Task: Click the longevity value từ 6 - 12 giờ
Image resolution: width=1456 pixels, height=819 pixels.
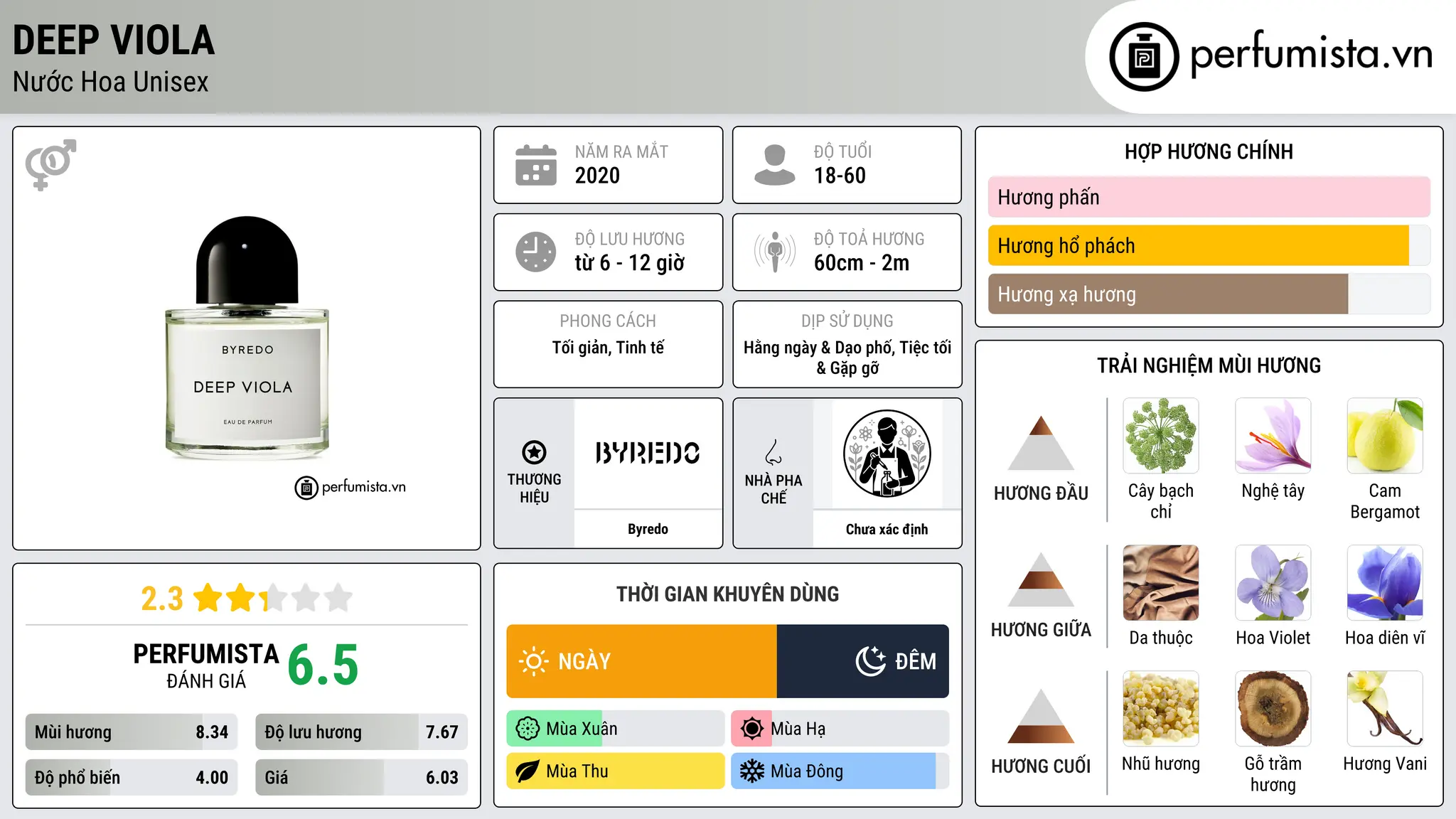Action: 630,263
